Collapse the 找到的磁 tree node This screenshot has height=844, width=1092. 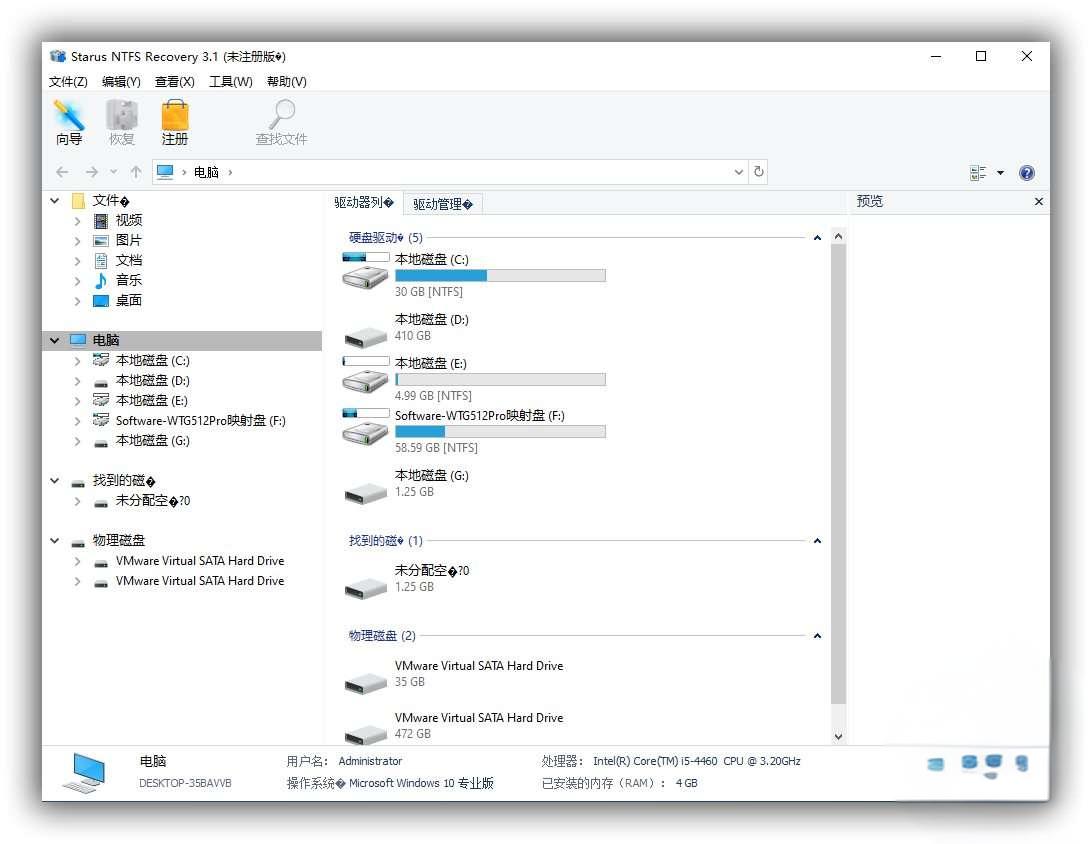pyautogui.click(x=54, y=480)
